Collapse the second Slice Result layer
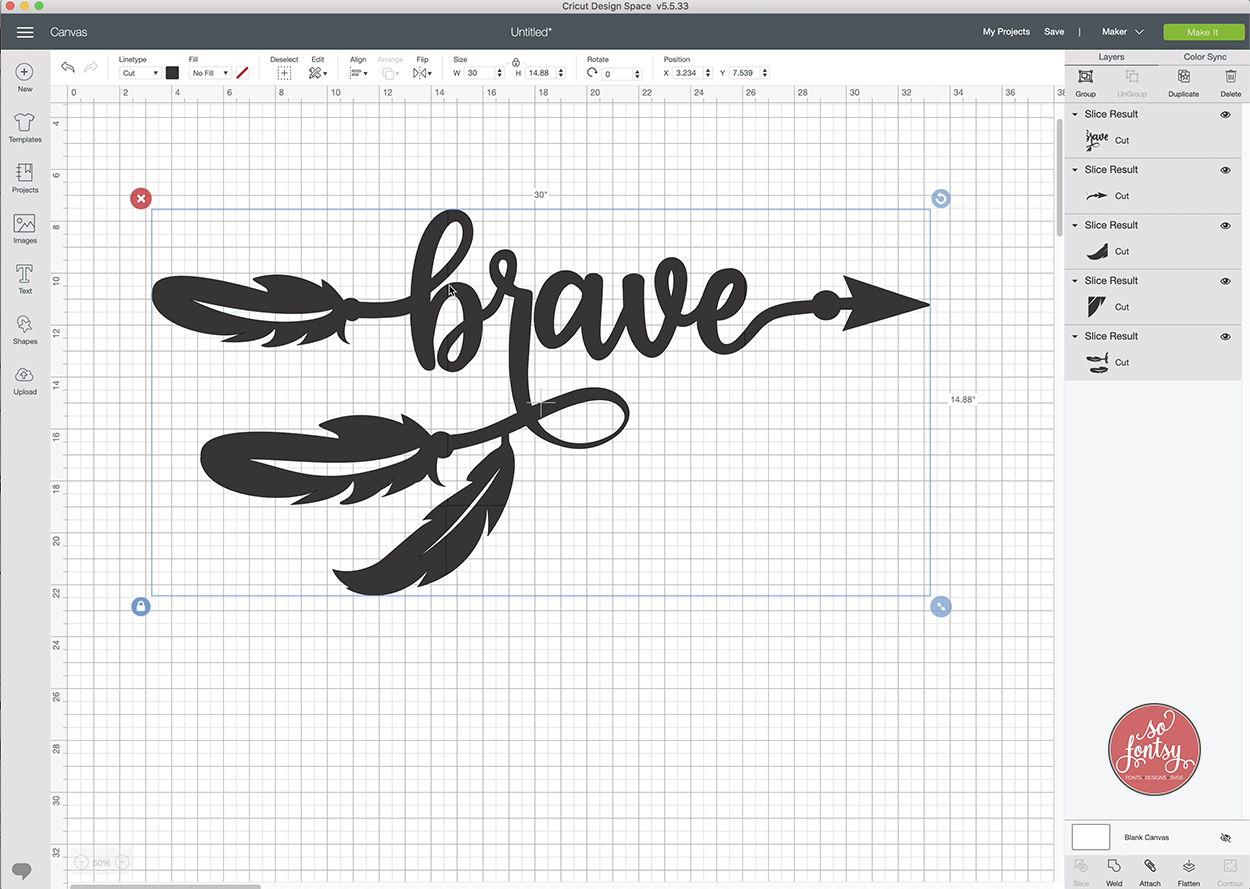 [x=1075, y=170]
